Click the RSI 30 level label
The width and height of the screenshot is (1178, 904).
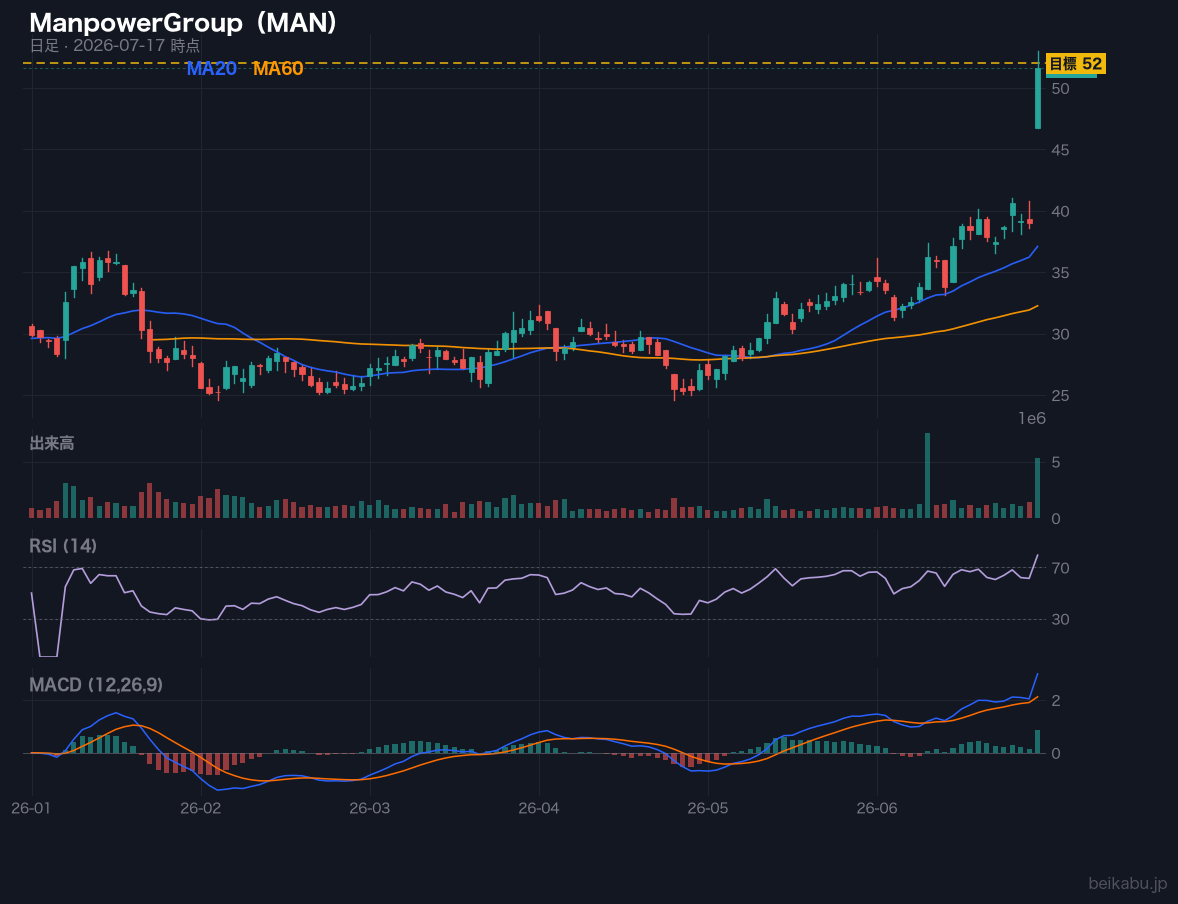[1060, 619]
